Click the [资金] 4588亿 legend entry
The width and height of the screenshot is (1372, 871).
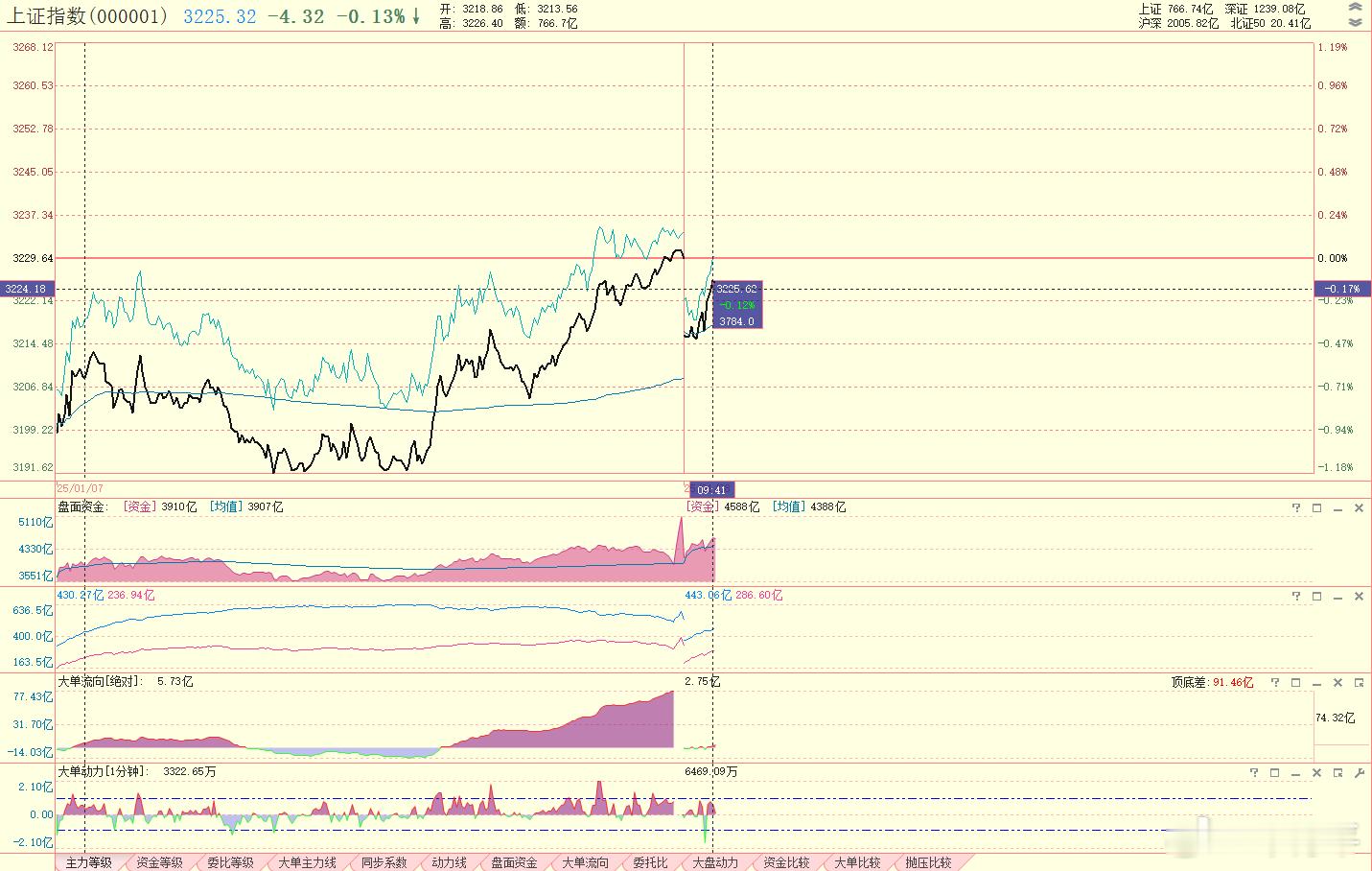(x=723, y=507)
